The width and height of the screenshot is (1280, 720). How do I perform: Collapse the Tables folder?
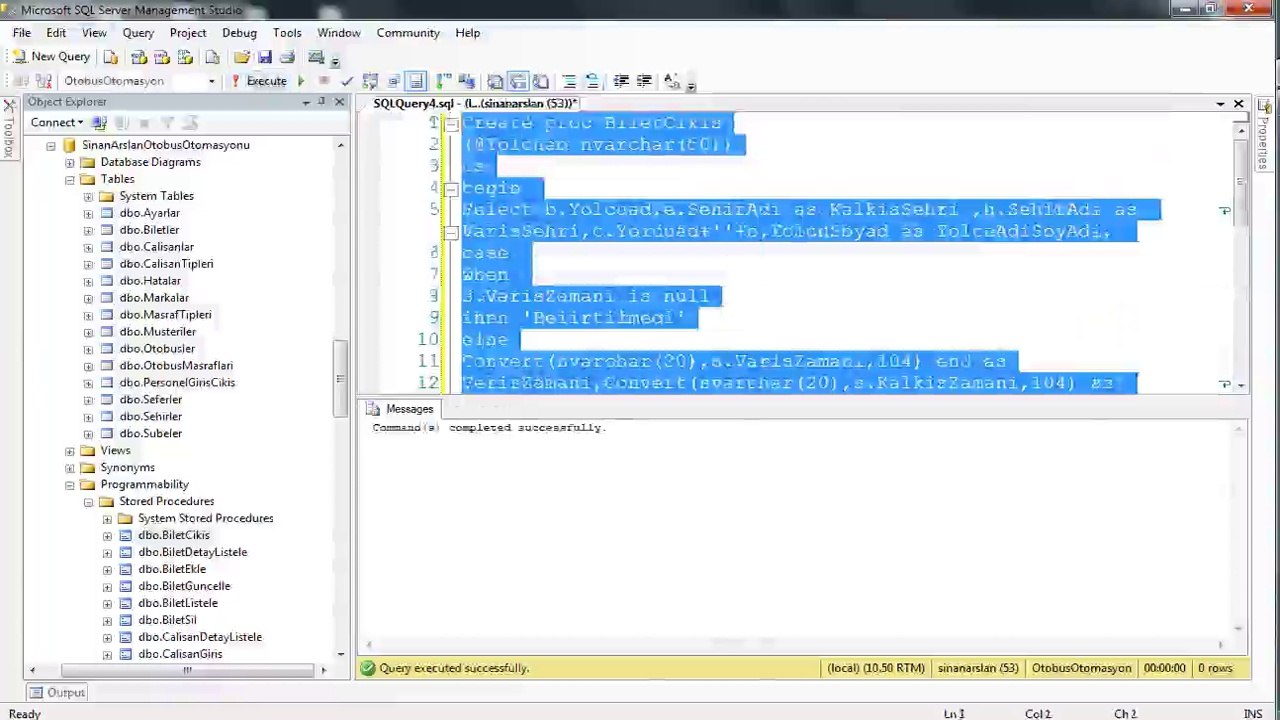[70, 180]
